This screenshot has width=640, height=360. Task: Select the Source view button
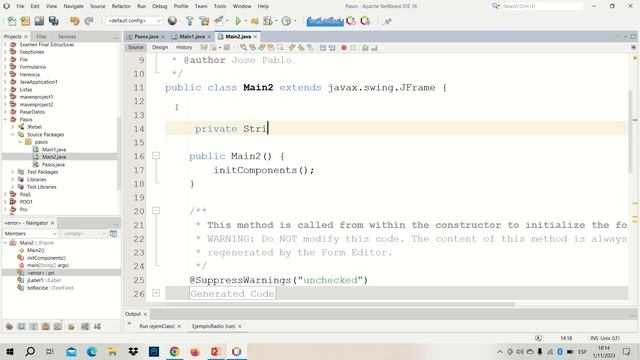pyautogui.click(x=136, y=47)
